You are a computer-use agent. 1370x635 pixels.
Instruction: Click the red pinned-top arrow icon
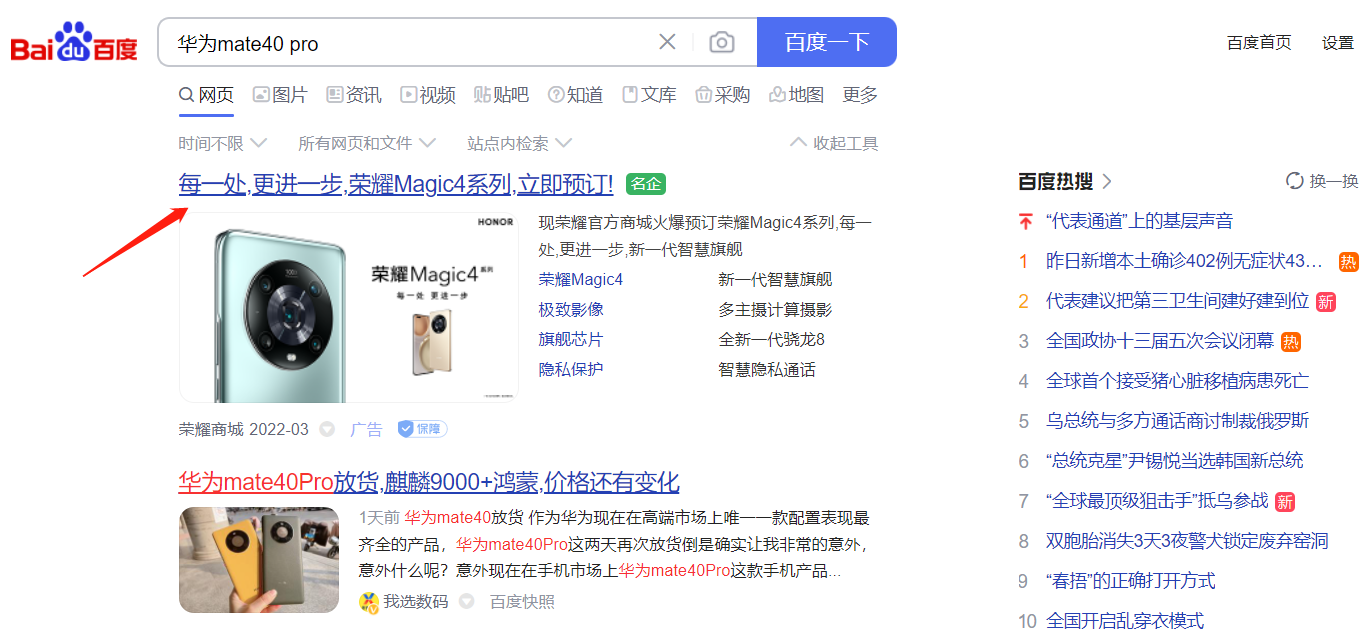(x=1024, y=221)
